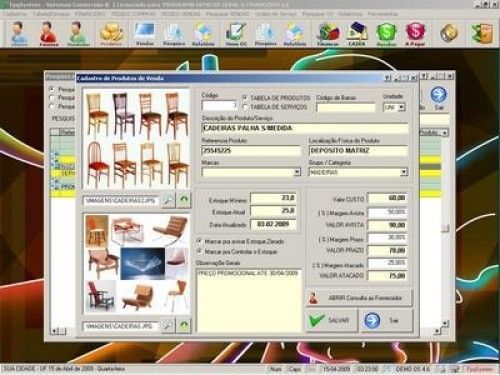The height and width of the screenshot is (375, 500).
Task: Click the blue arrow Sair icon in background window
Action: coord(439,95)
